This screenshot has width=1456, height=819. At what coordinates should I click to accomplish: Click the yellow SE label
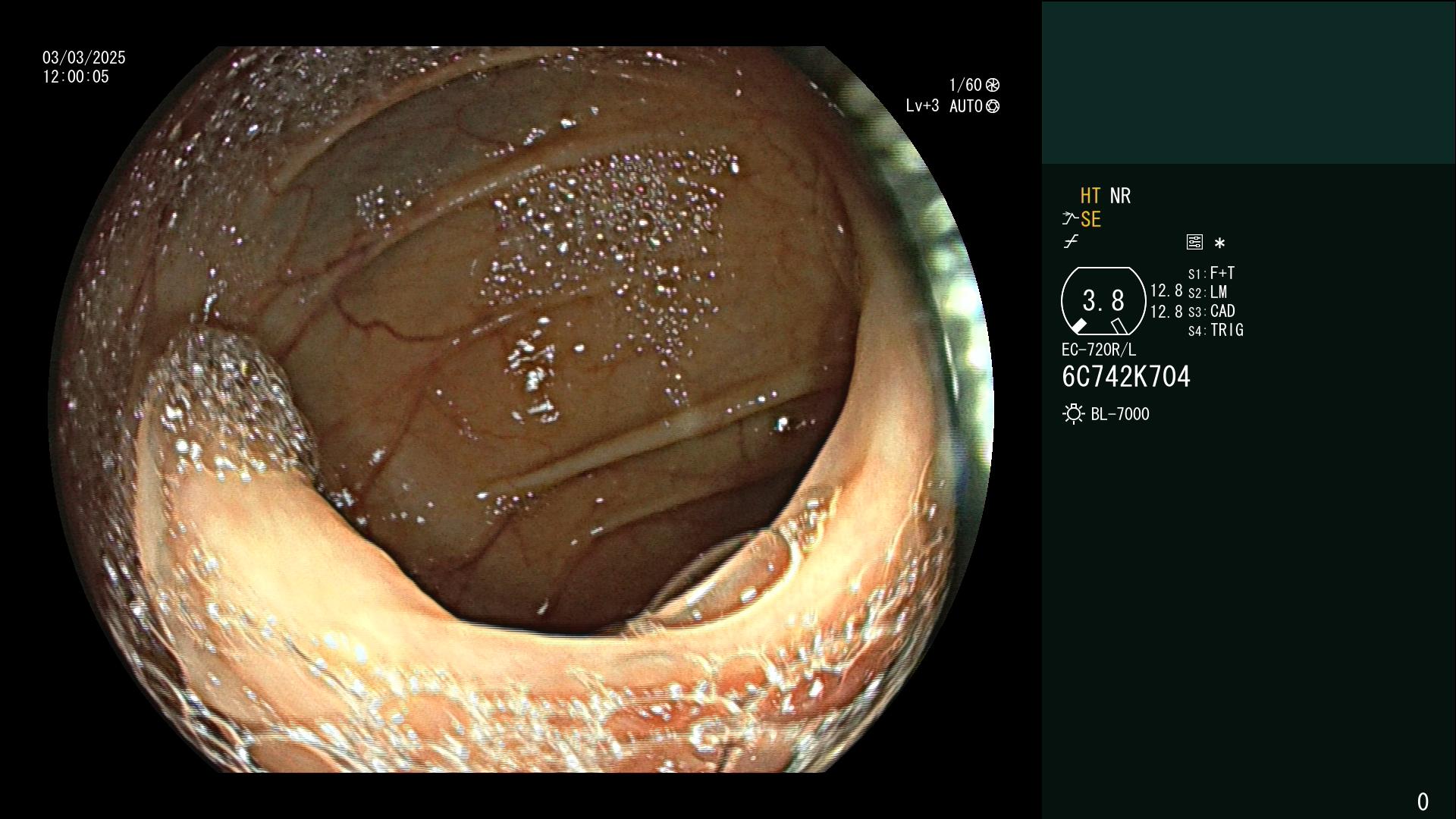pos(1090,220)
